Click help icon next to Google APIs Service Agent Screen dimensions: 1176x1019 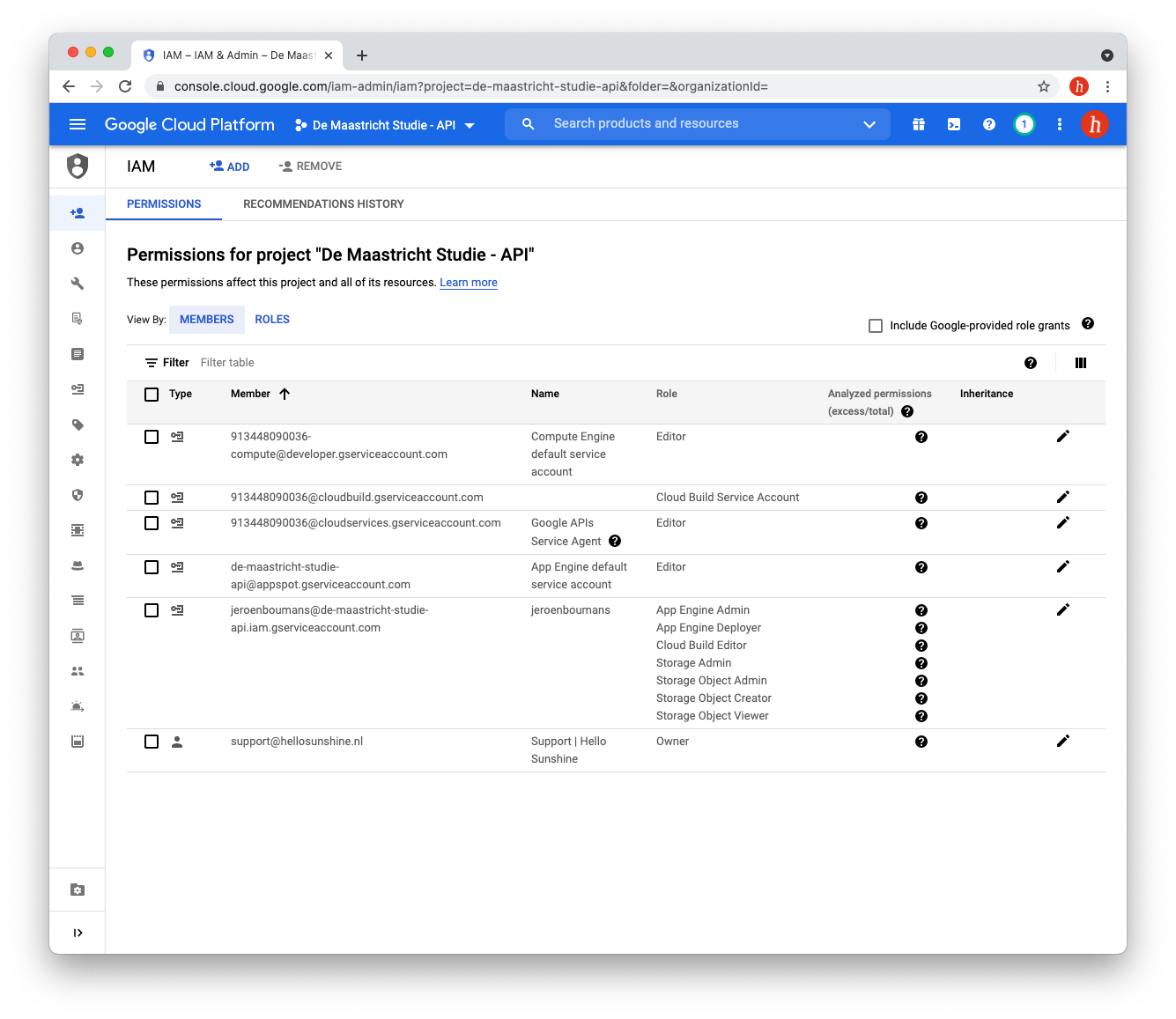[615, 541]
